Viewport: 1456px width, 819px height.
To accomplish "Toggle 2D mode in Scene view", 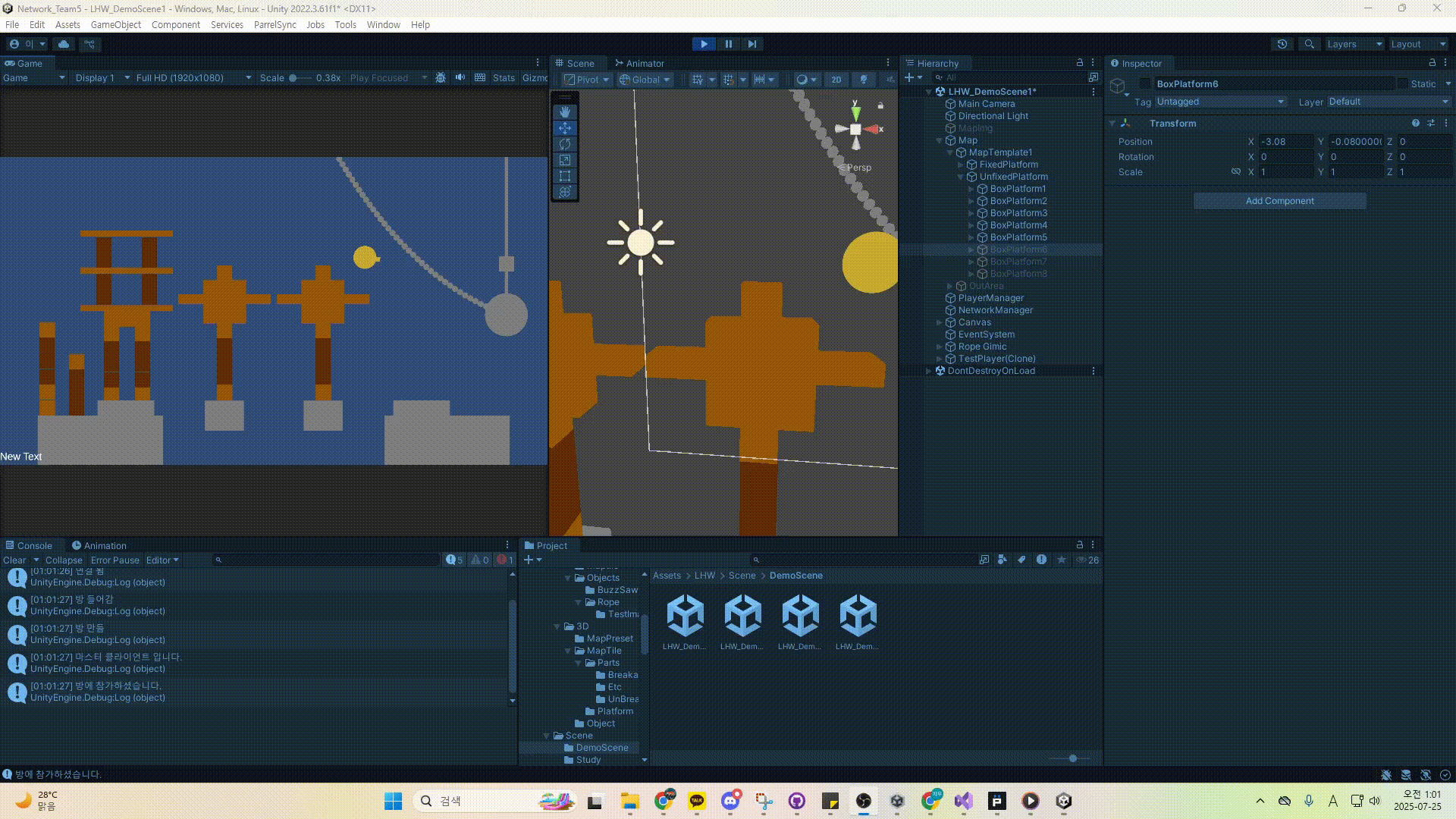I will click(x=836, y=79).
